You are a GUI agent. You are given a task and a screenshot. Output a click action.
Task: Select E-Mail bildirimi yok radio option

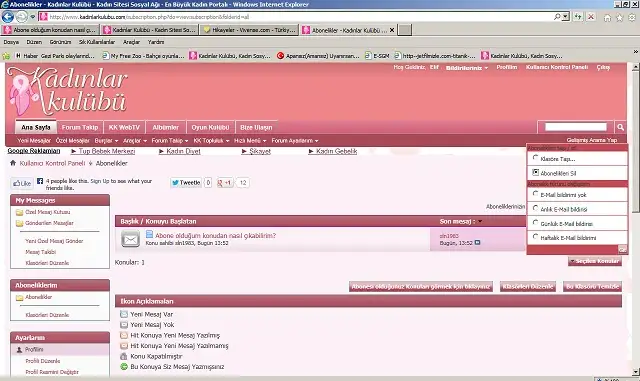coord(536,194)
